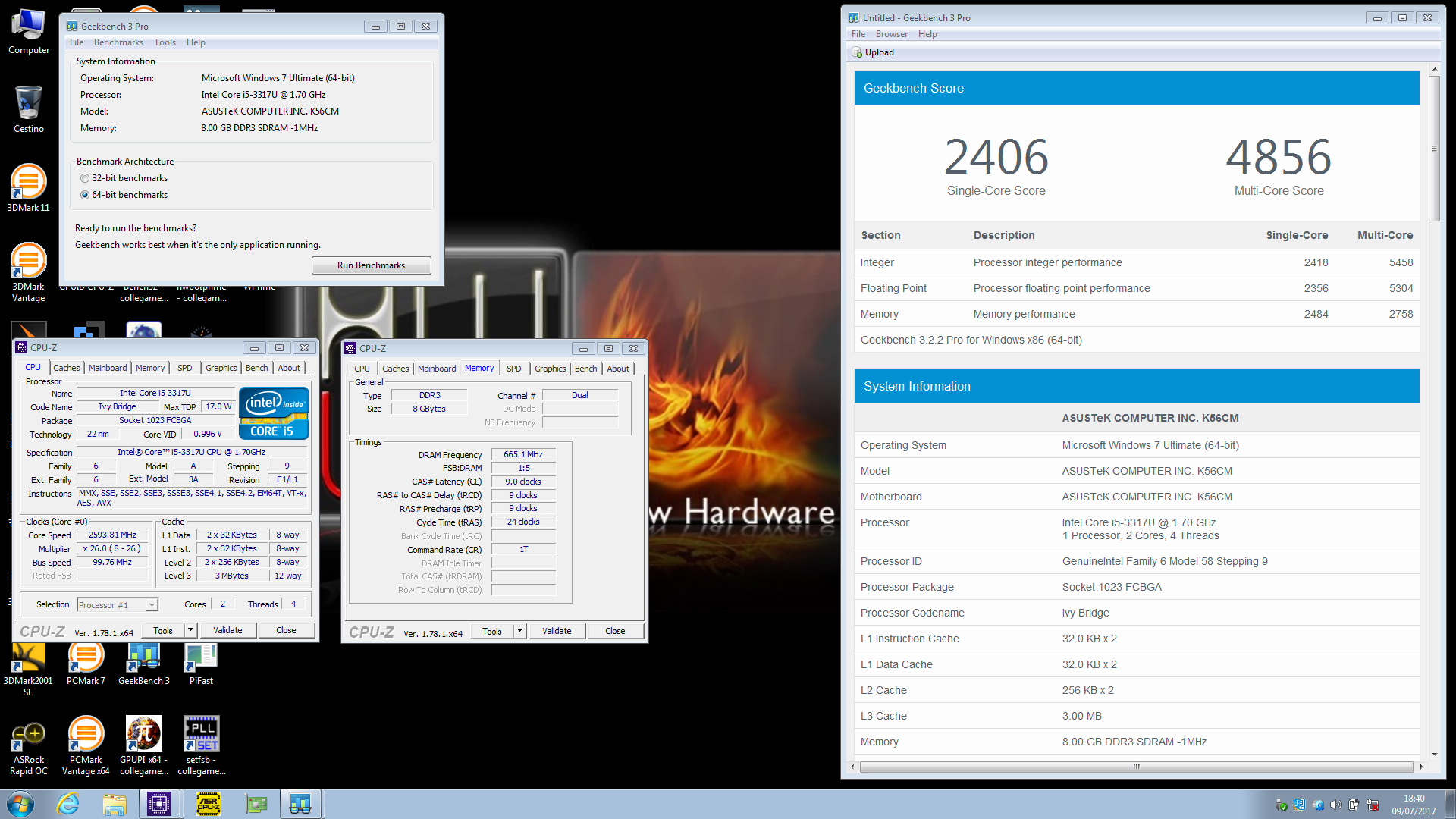The image size is (1456, 819).
Task: Click horizontal scrollbar in Geekbench results
Action: coord(1136,767)
